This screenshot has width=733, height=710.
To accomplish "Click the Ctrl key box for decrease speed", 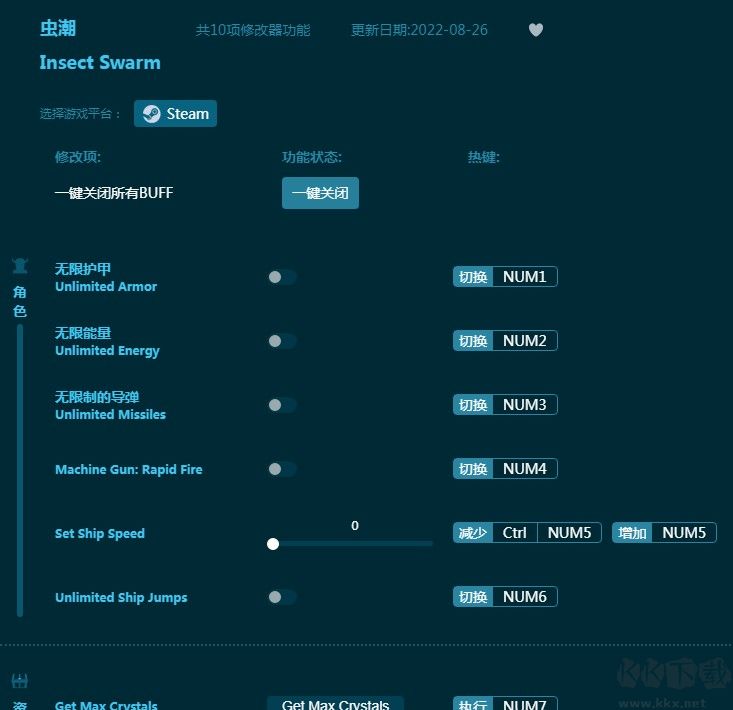I will click(515, 532).
